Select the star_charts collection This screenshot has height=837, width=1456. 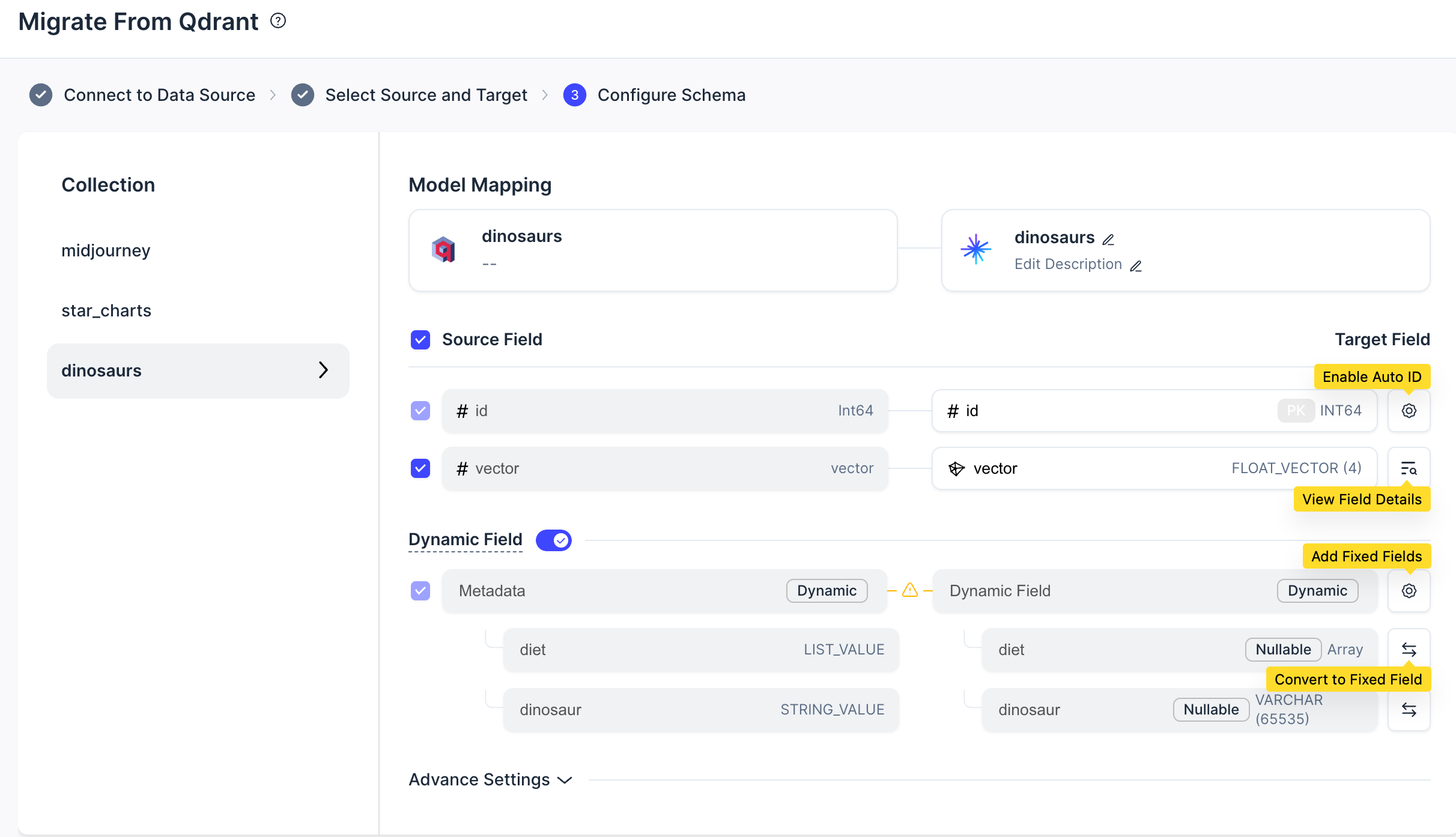tap(106, 310)
